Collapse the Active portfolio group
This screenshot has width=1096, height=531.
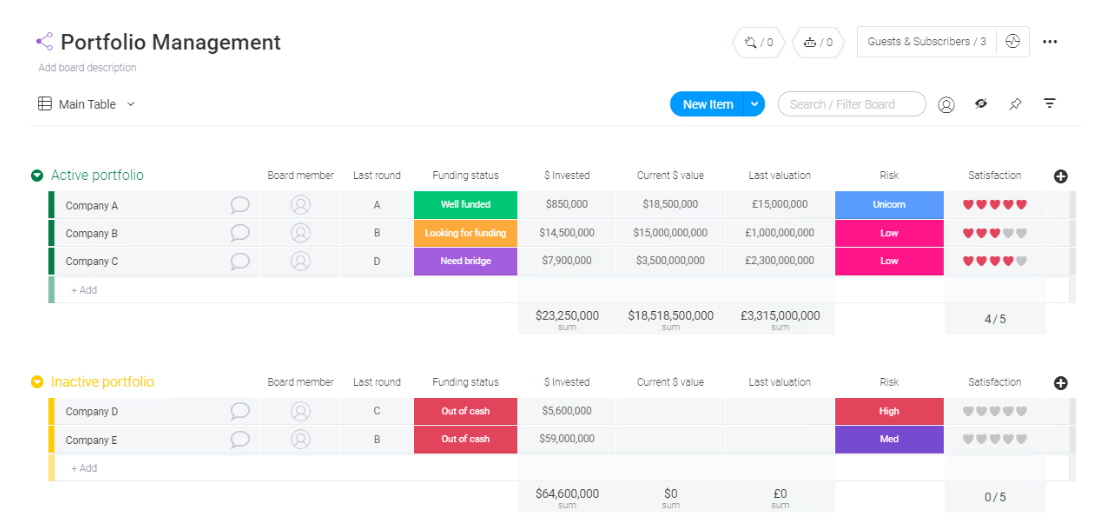coord(37,176)
